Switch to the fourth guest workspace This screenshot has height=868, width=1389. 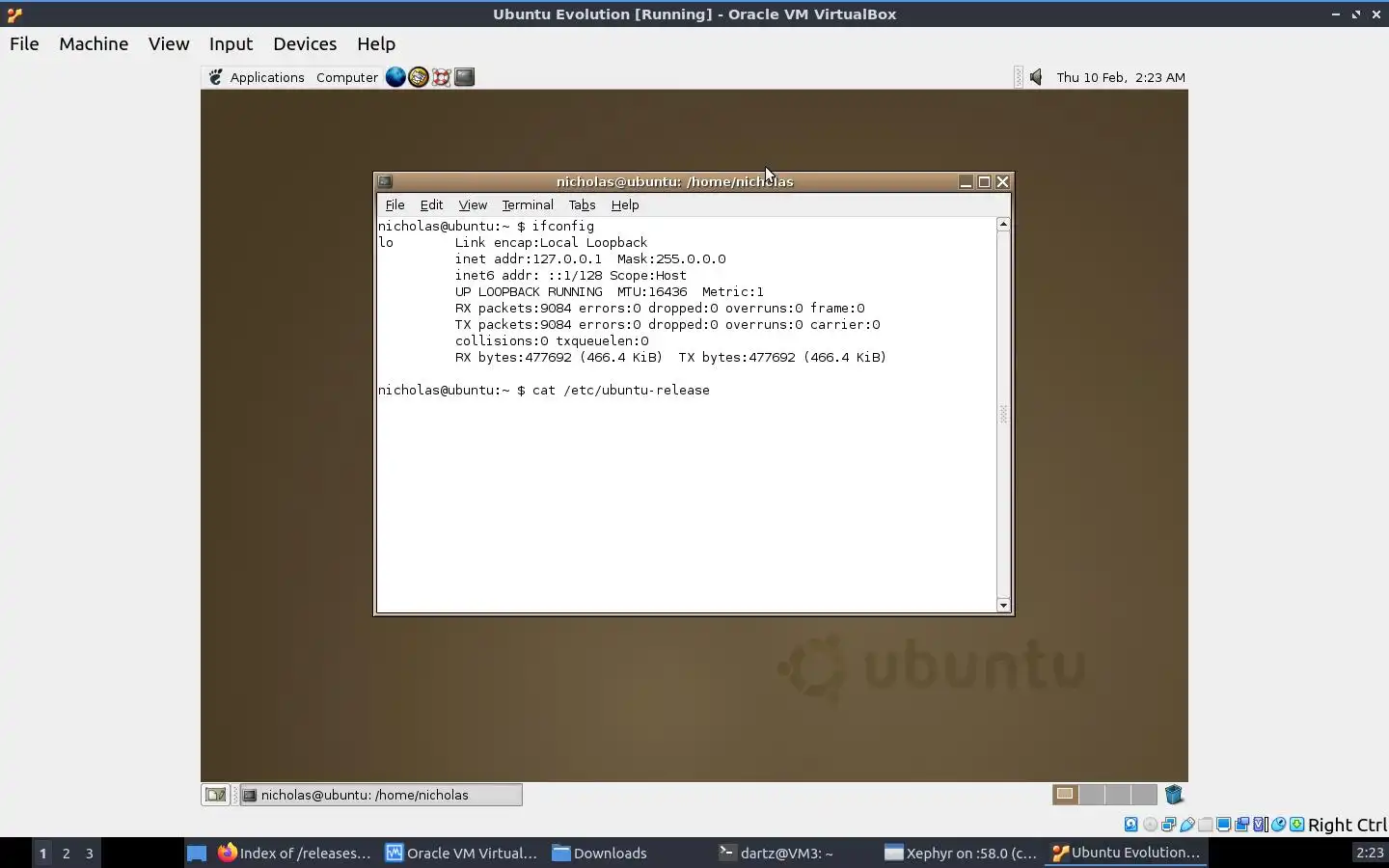click(1144, 795)
